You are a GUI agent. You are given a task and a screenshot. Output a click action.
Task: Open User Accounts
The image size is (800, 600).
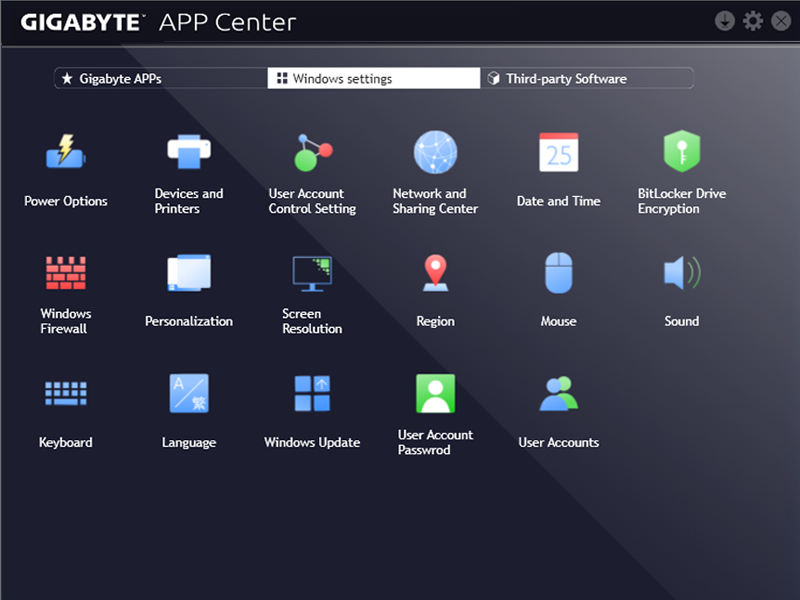559,393
